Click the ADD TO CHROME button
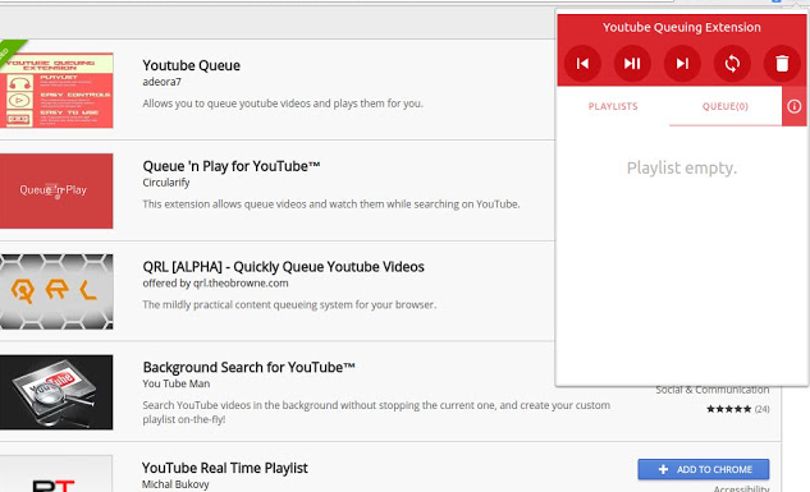The width and height of the screenshot is (810, 492). tap(704, 469)
